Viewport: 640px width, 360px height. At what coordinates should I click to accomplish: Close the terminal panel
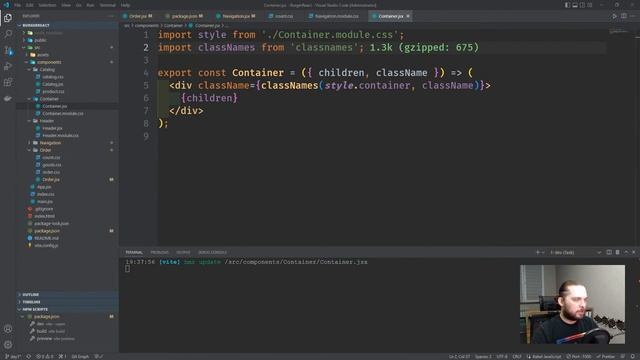click(633, 252)
